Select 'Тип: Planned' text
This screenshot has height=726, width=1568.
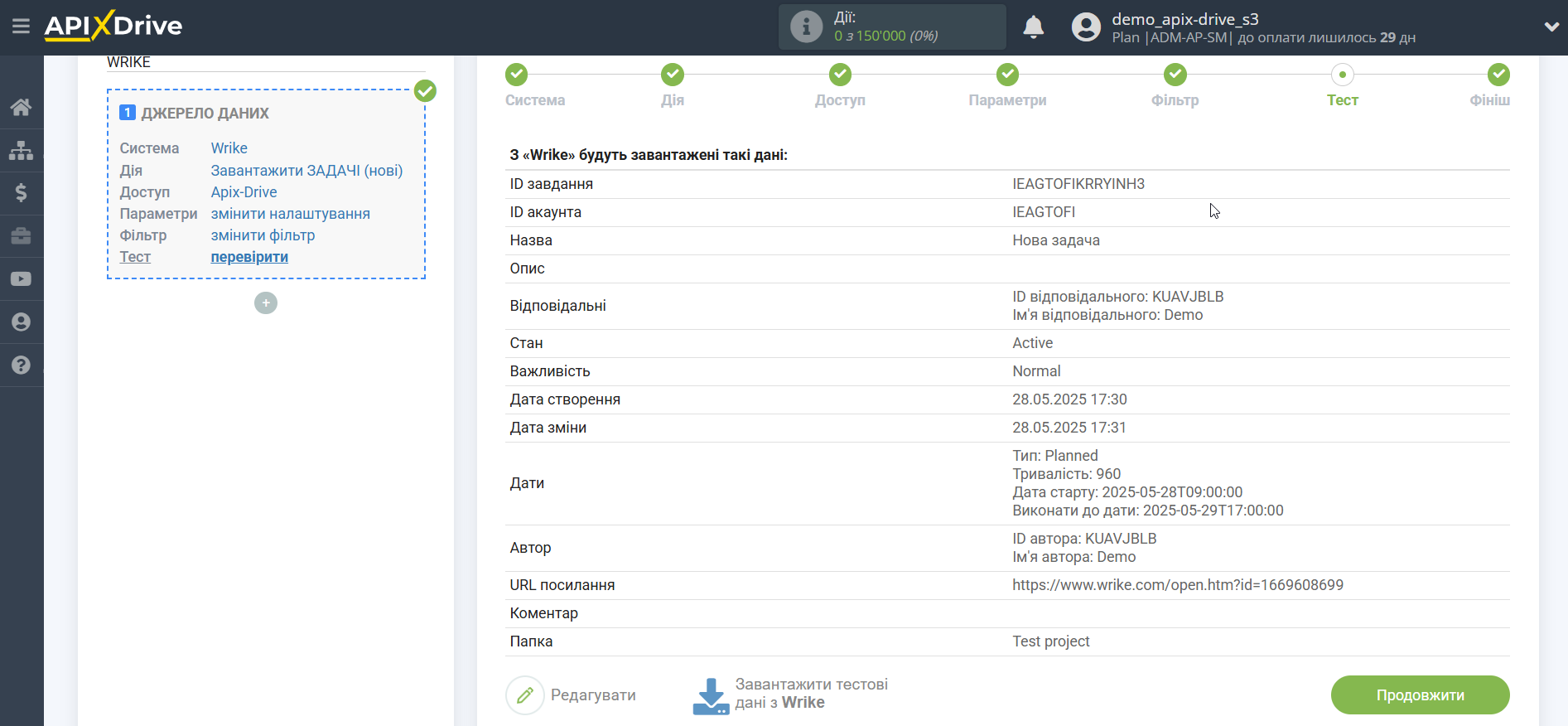(1054, 456)
